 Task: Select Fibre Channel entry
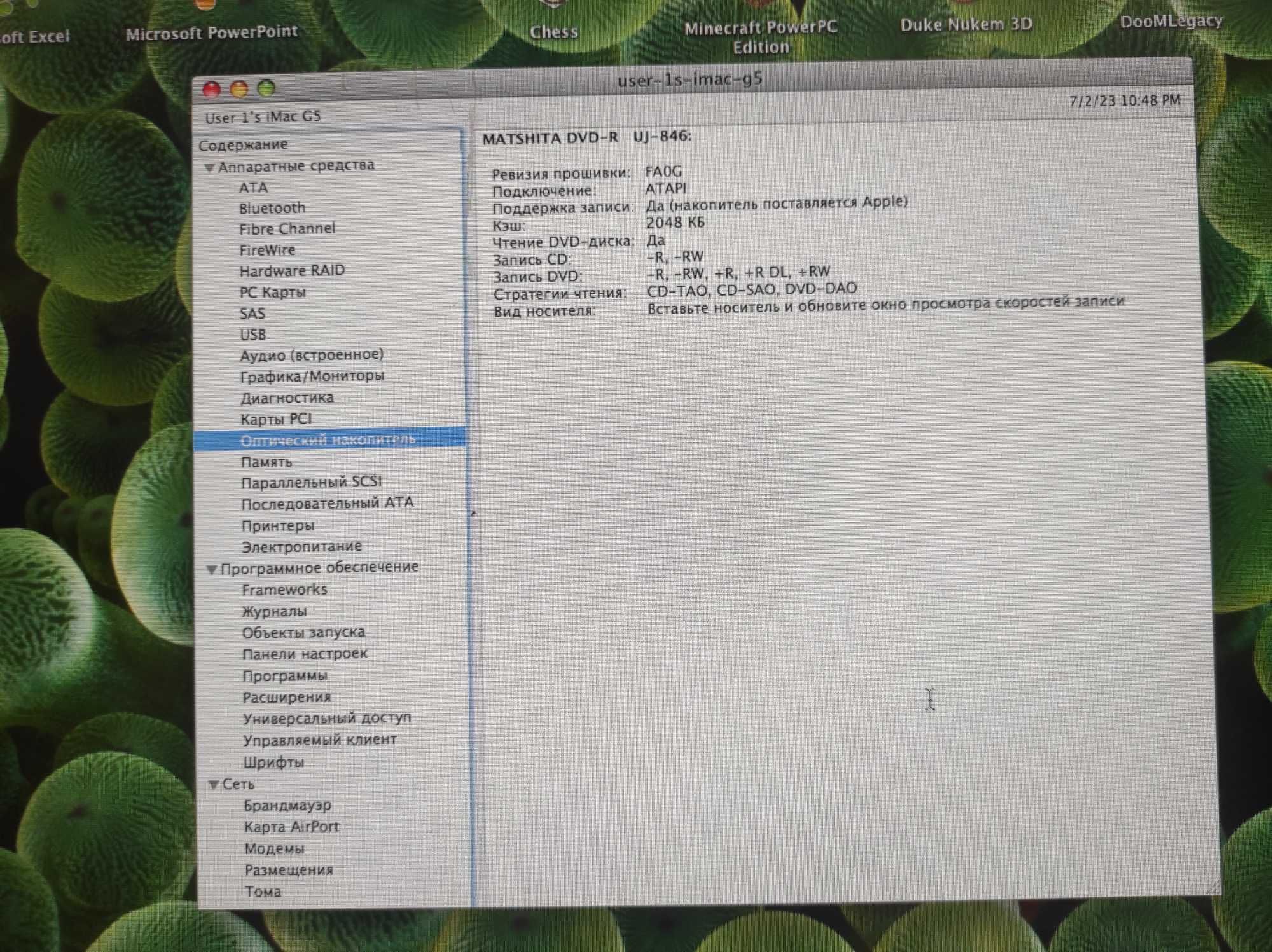[287, 229]
